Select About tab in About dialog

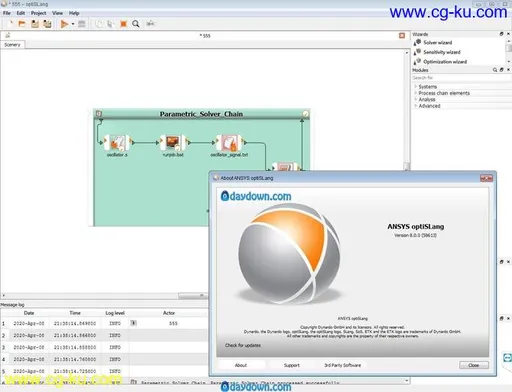(x=241, y=365)
